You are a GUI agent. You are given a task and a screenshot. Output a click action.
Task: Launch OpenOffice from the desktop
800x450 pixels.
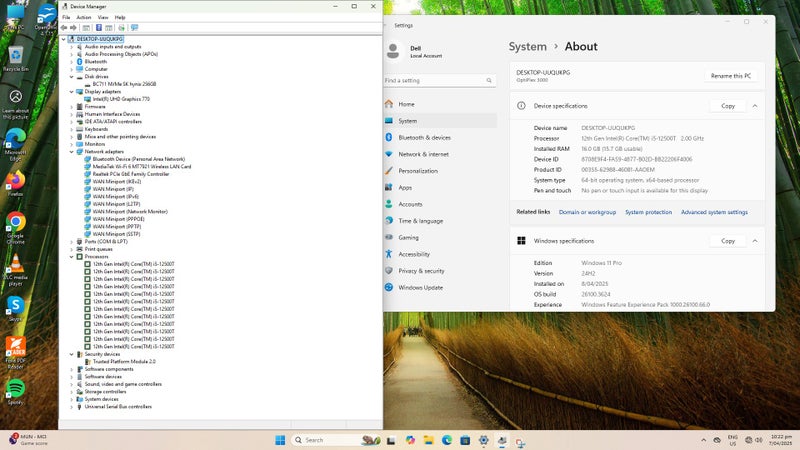[x=46, y=18]
